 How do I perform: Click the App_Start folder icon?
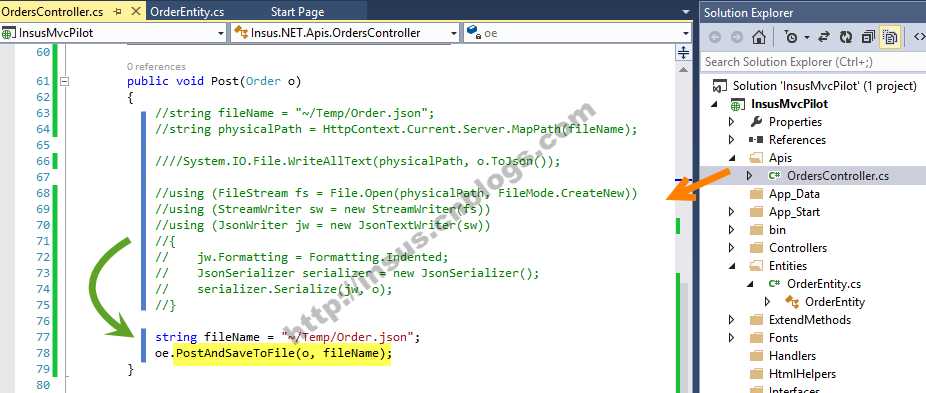coord(756,212)
